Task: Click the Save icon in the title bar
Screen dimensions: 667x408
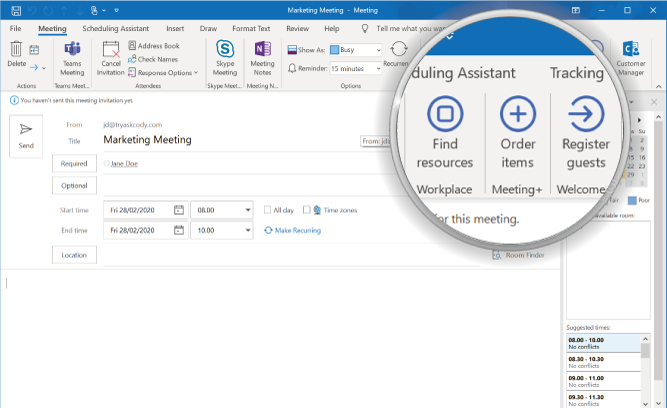Action: click(x=16, y=10)
